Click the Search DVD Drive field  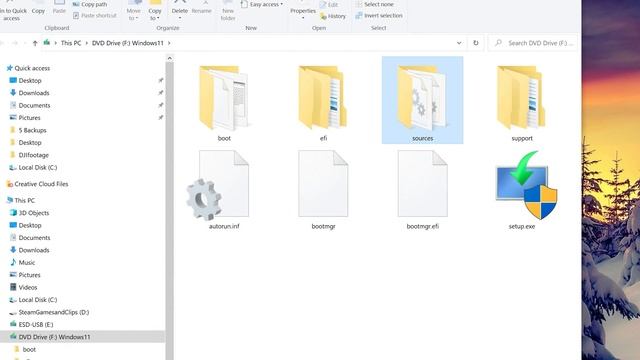click(x=533, y=43)
